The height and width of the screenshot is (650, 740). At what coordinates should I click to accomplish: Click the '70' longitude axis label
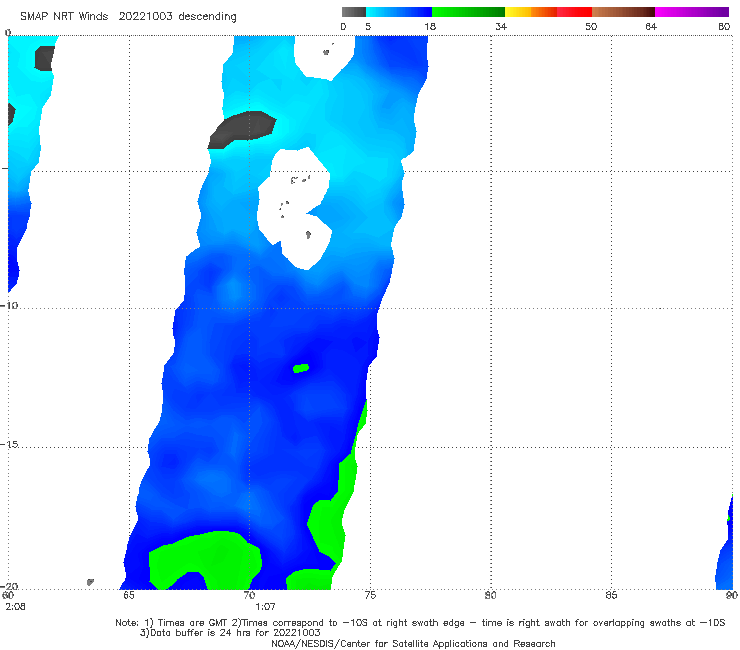249,595
